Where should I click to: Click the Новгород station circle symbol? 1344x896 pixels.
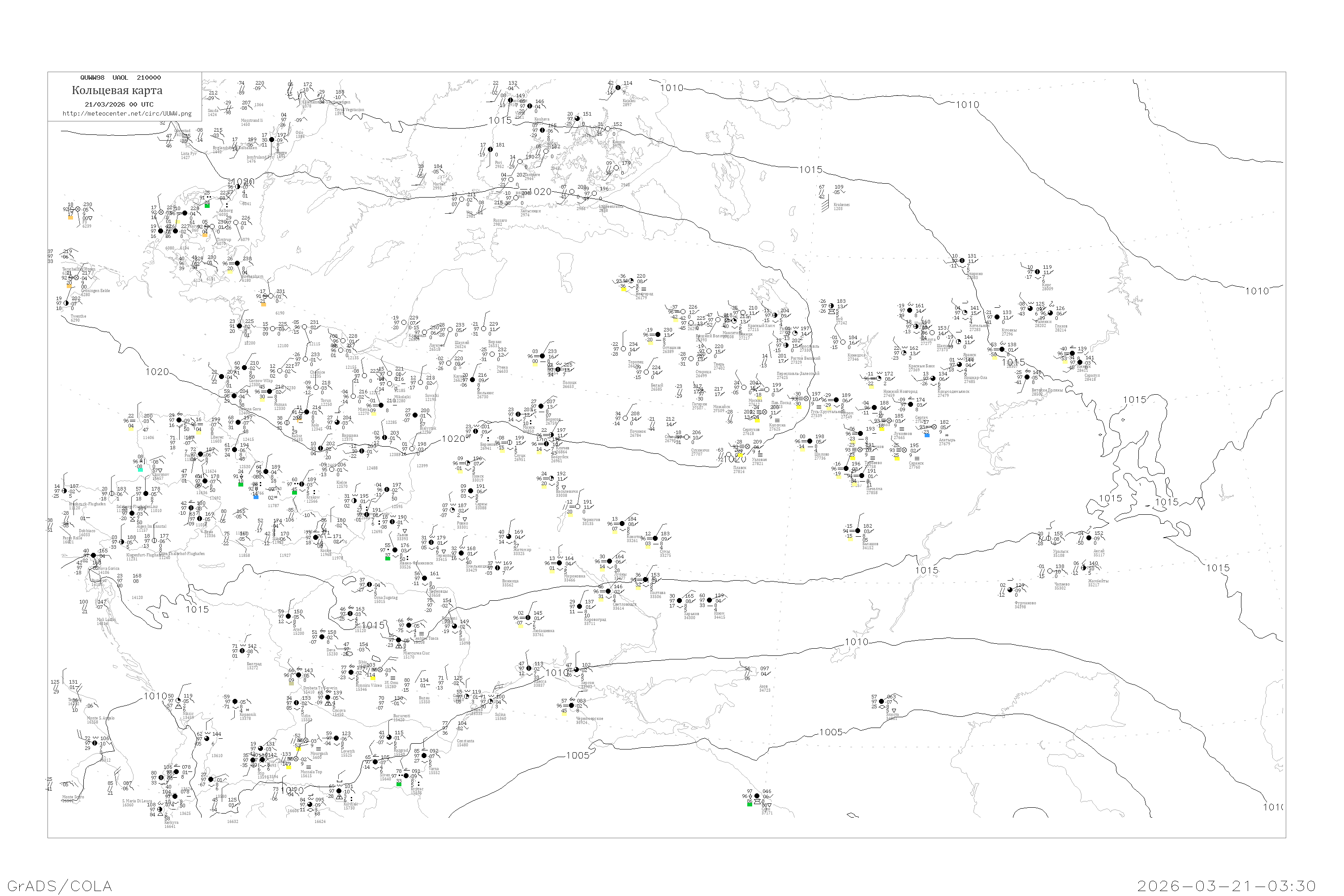click(x=631, y=280)
